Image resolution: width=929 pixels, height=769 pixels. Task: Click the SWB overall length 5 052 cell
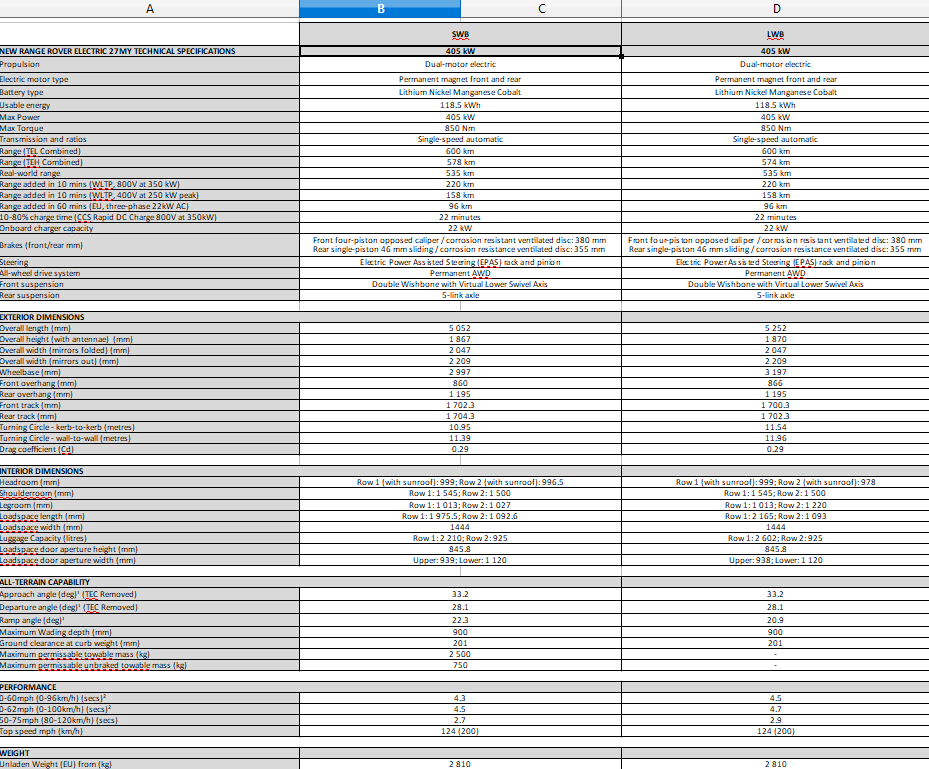coord(460,328)
